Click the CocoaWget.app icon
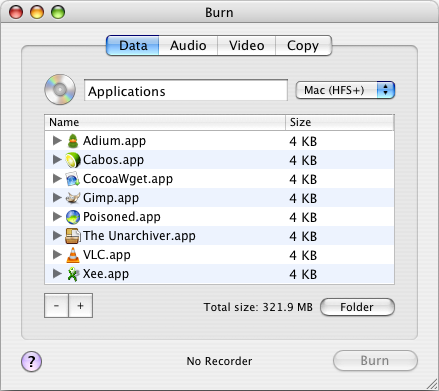The height and width of the screenshot is (391, 439). 73,179
